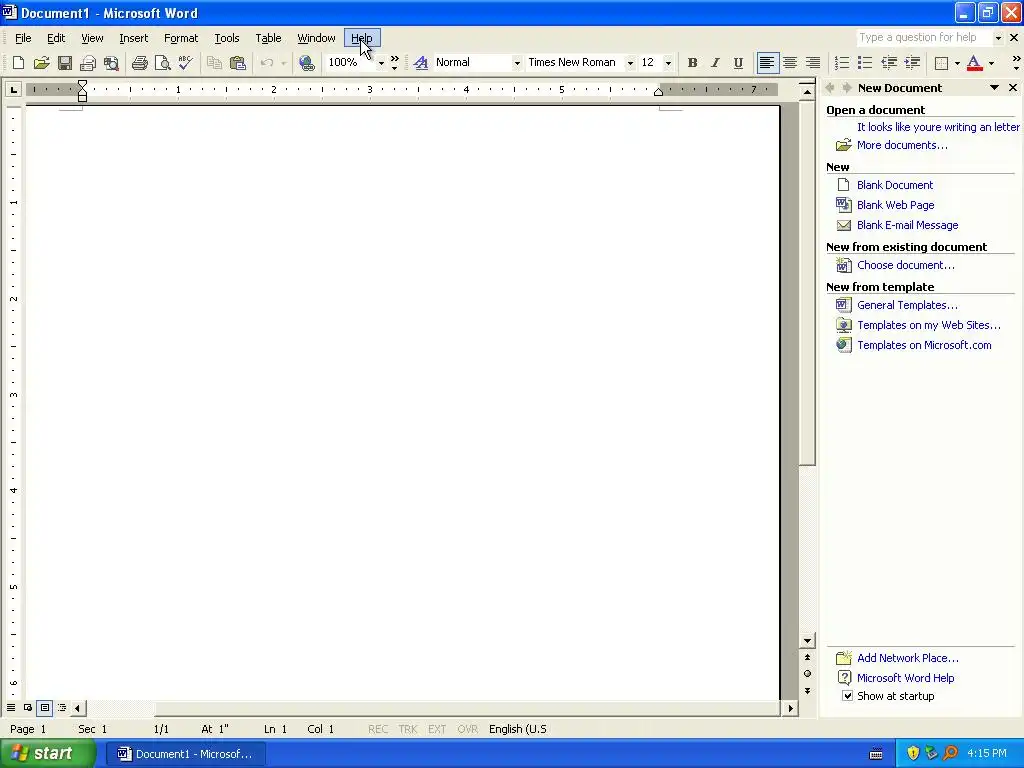Screen dimensions: 1024x768
Task: Apply Bold formatting
Action: (692, 63)
